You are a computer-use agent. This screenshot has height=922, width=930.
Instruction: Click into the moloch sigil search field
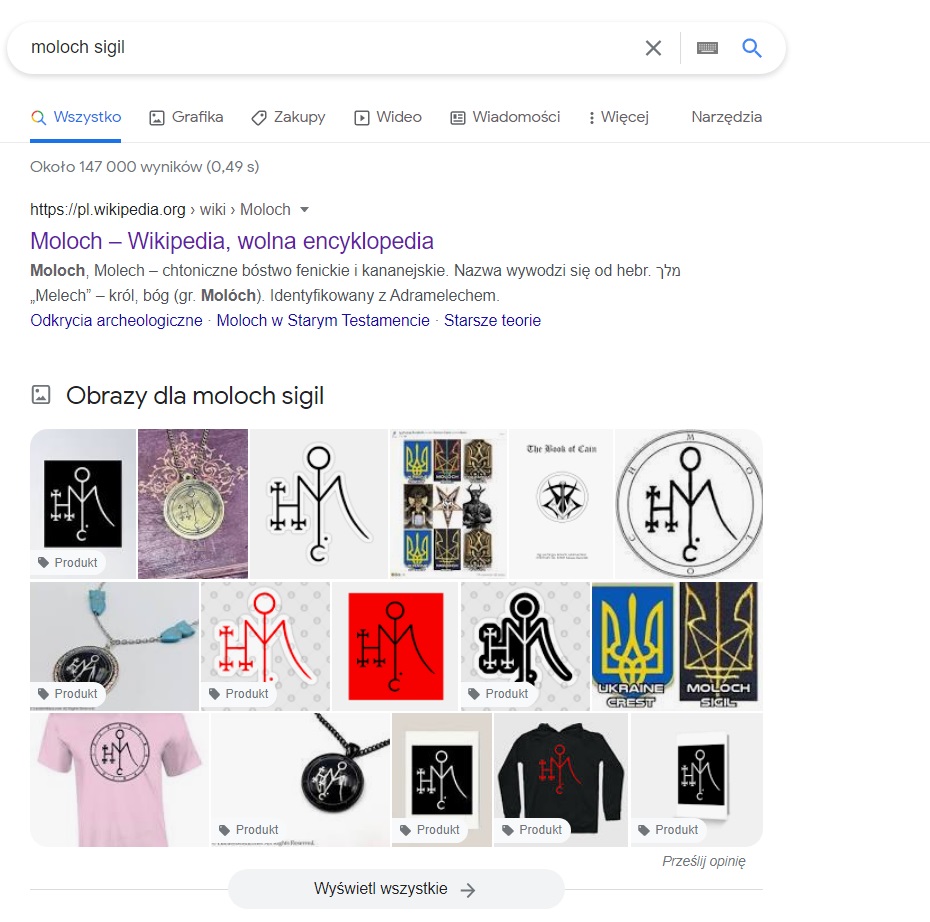(332, 48)
